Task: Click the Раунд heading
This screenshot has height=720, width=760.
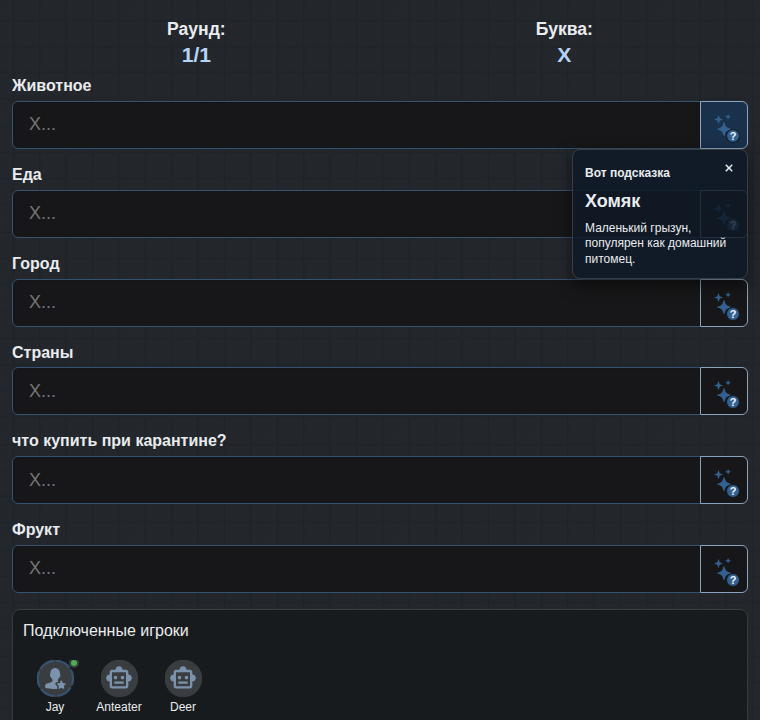Action: point(196,29)
